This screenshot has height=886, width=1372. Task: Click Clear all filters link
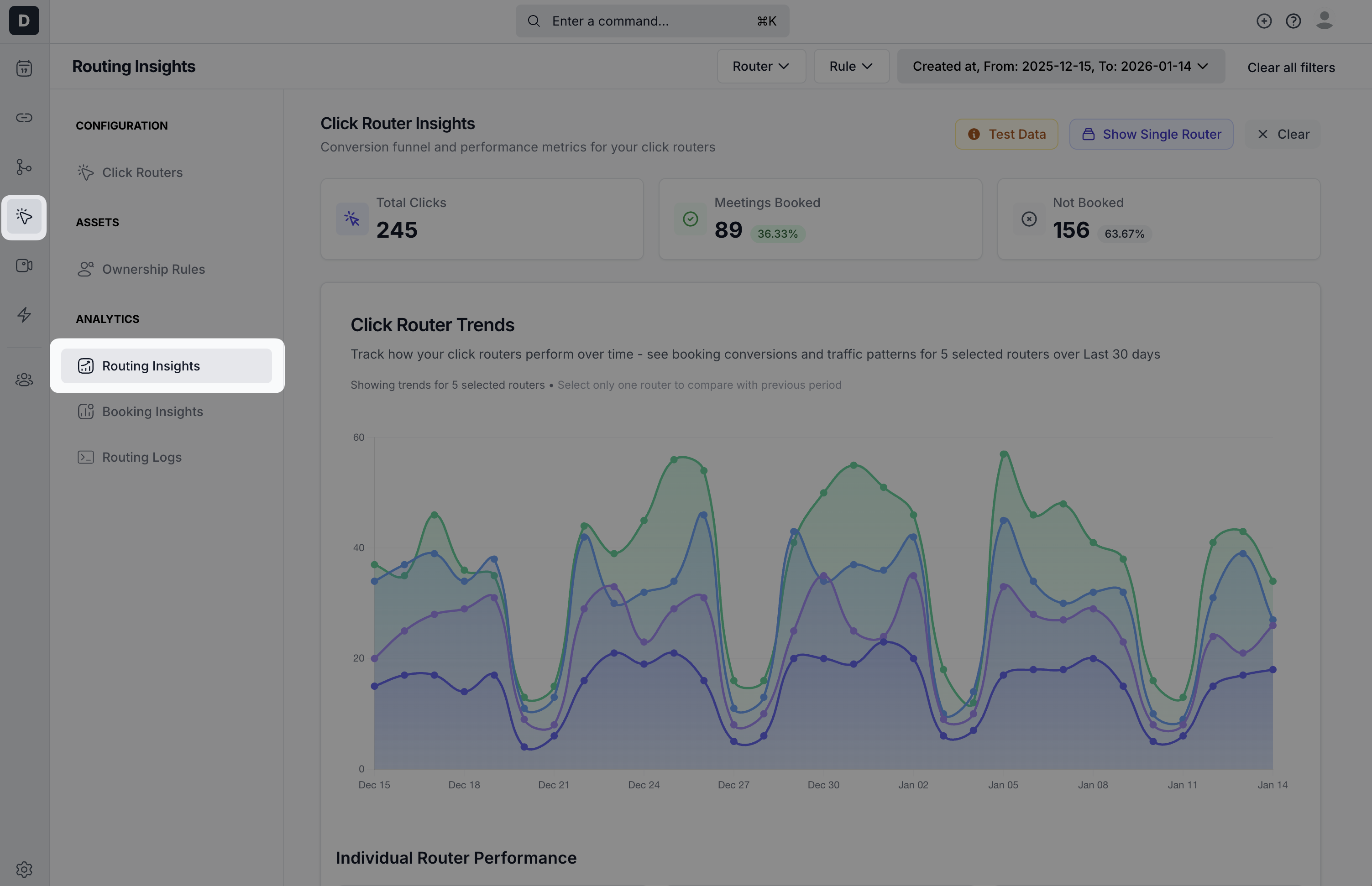[x=1291, y=68]
